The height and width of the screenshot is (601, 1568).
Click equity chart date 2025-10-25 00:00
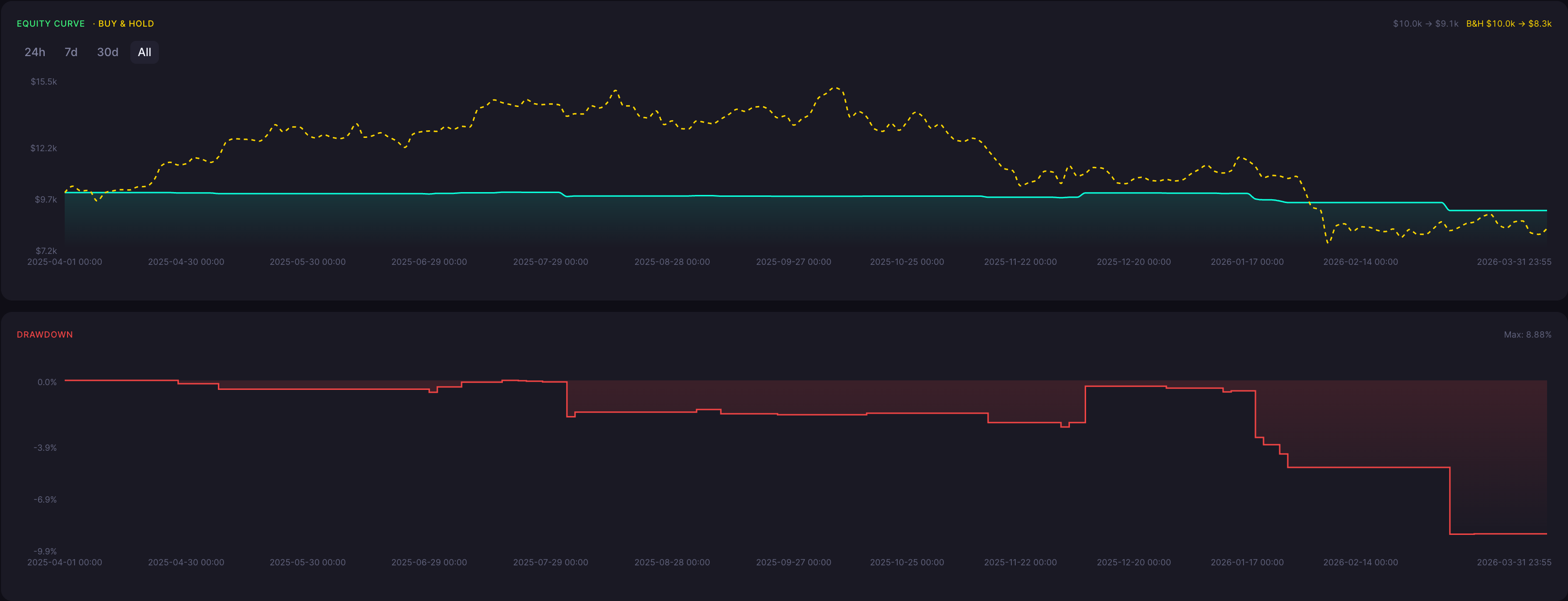[907, 262]
